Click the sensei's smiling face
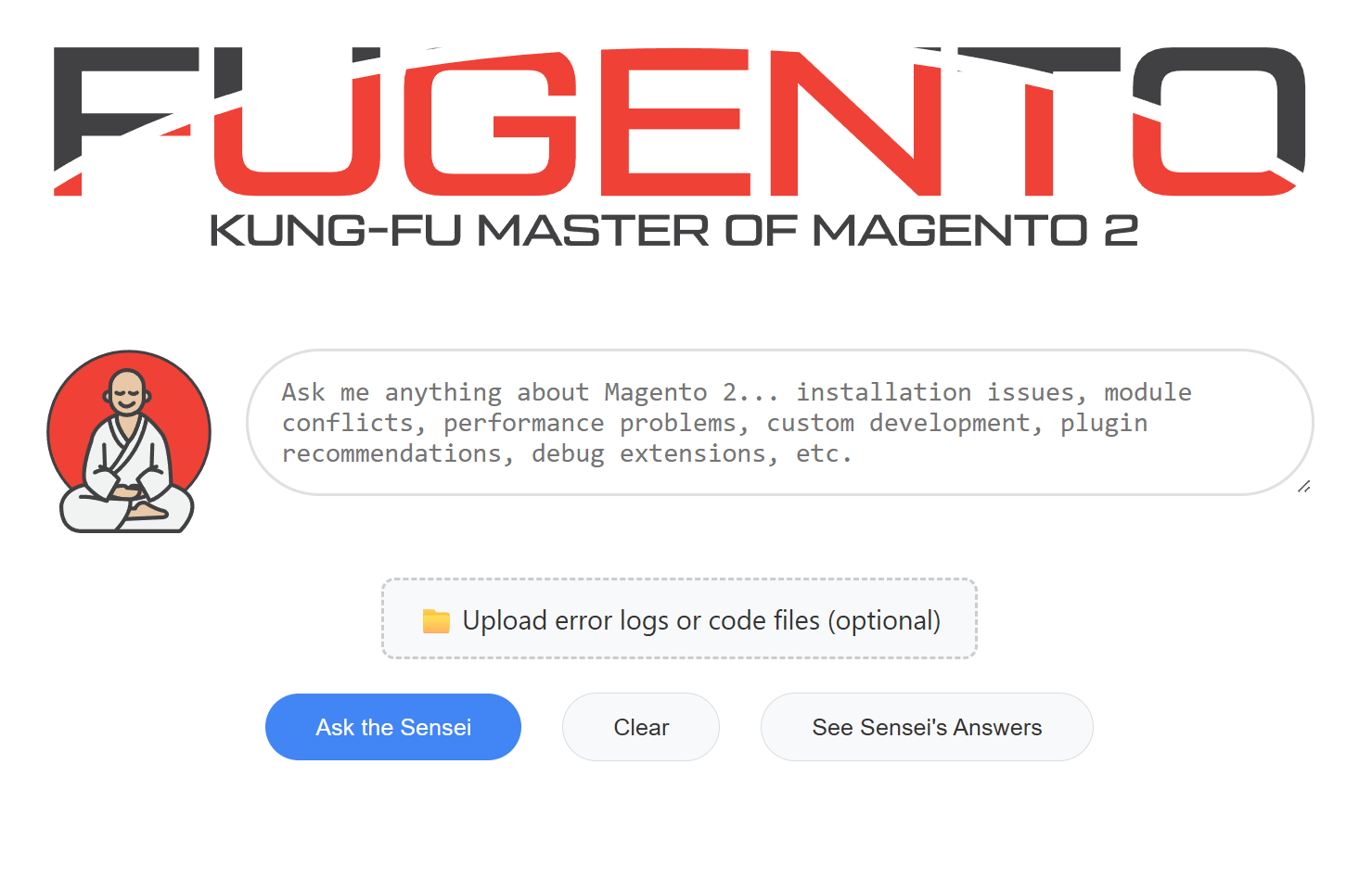This screenshot has height=879, width=1372. (127, 394)
